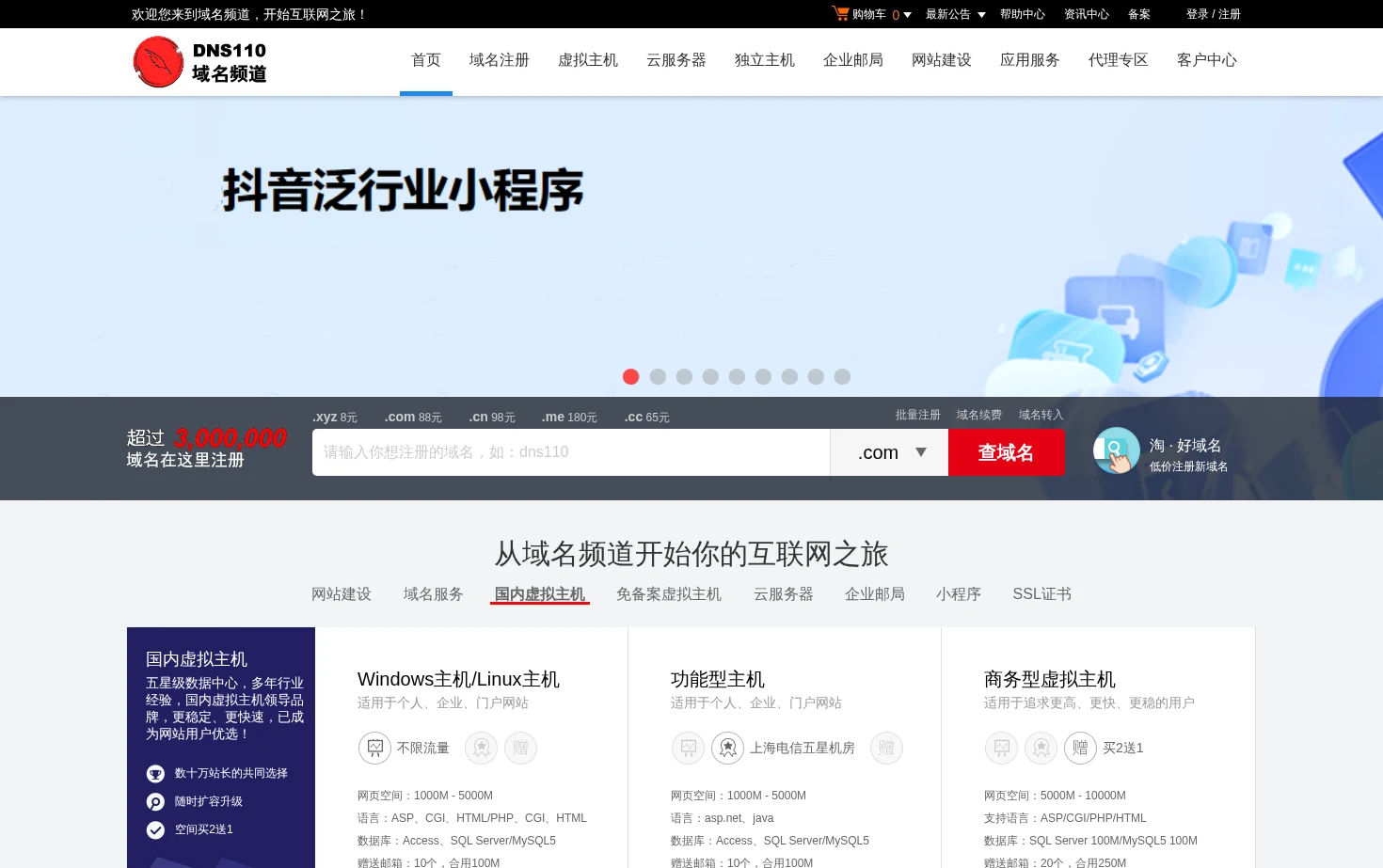
Task: Open 备案 link in top bar
Action: pos(1139,14)
